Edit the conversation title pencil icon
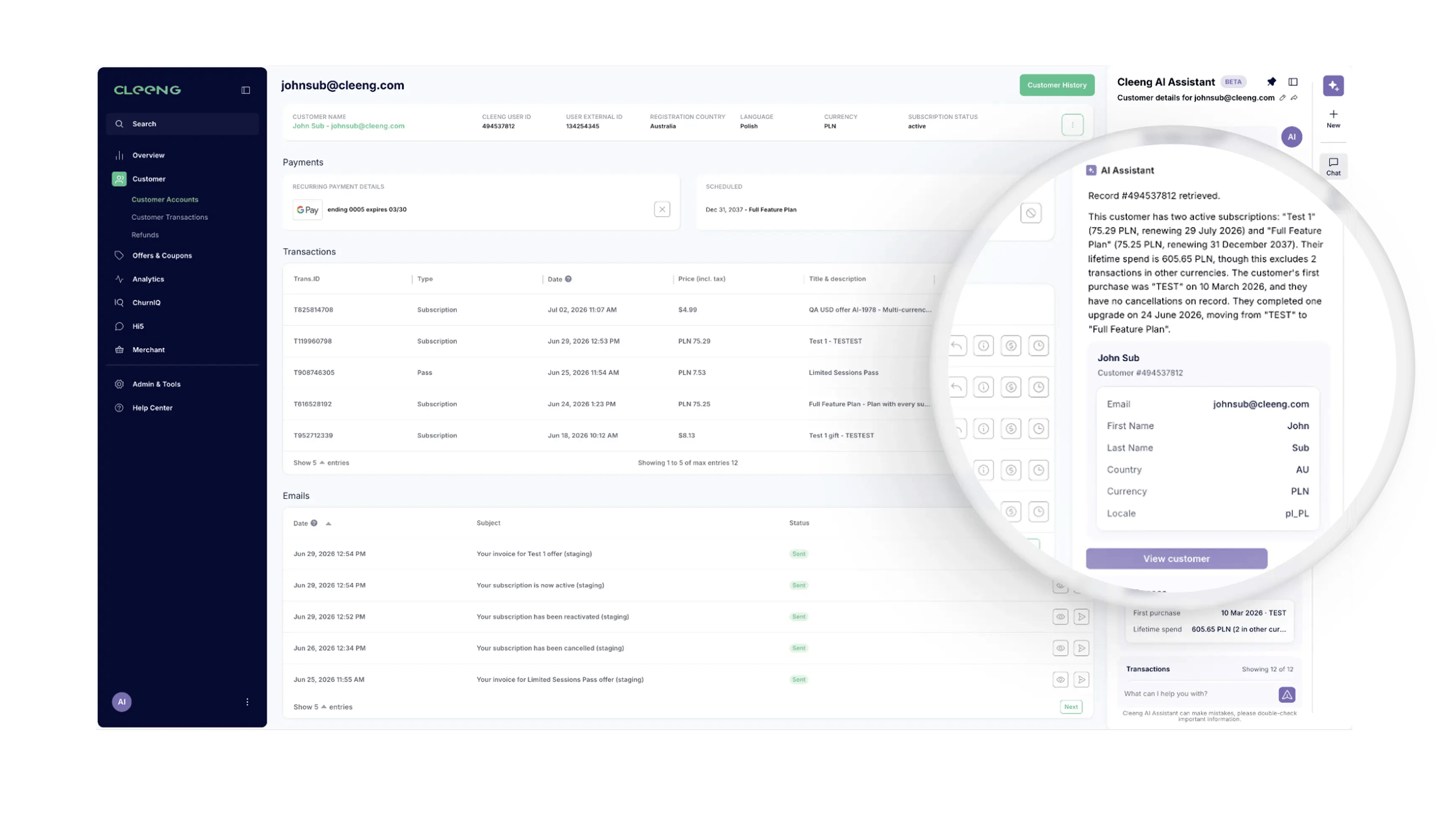This screenshot has width=1456, height=824. click(x=1282, y=98)
